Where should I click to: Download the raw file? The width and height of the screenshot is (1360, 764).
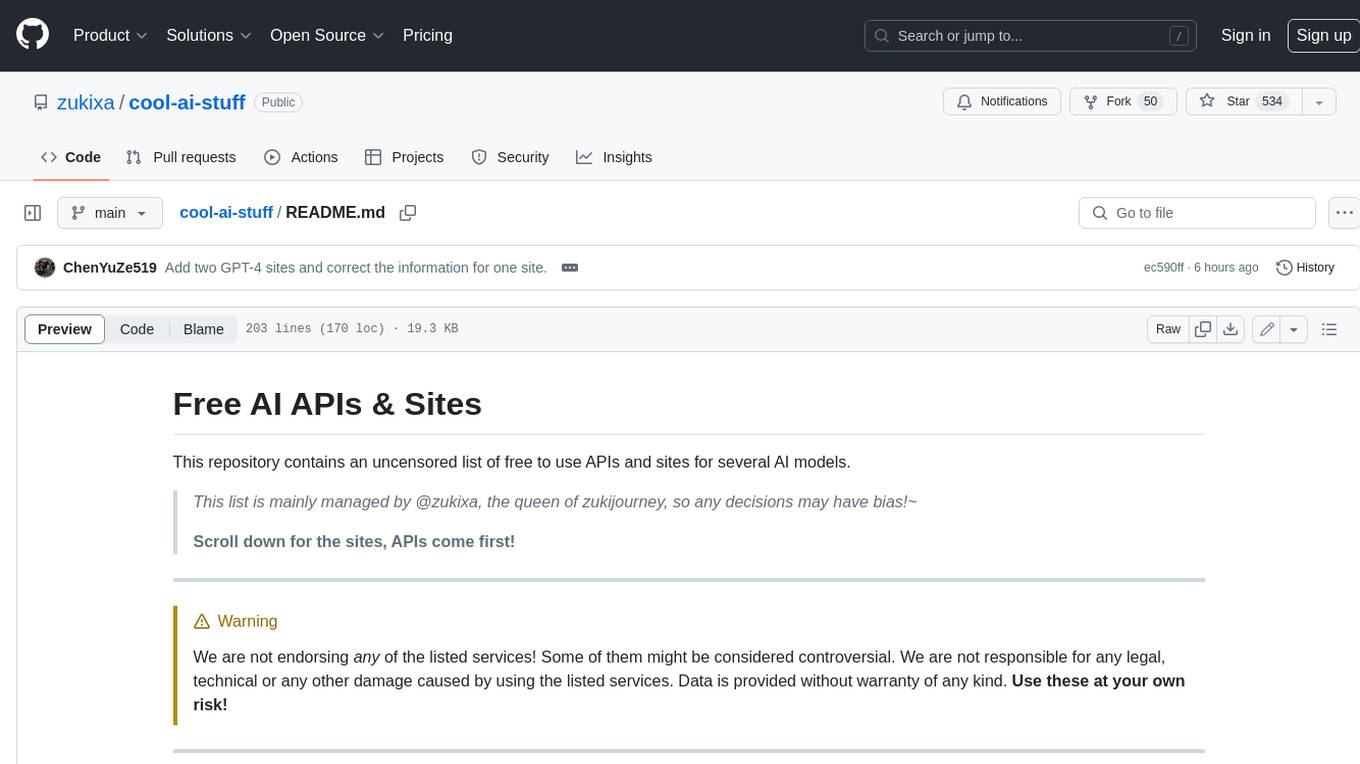point(1231,329)
